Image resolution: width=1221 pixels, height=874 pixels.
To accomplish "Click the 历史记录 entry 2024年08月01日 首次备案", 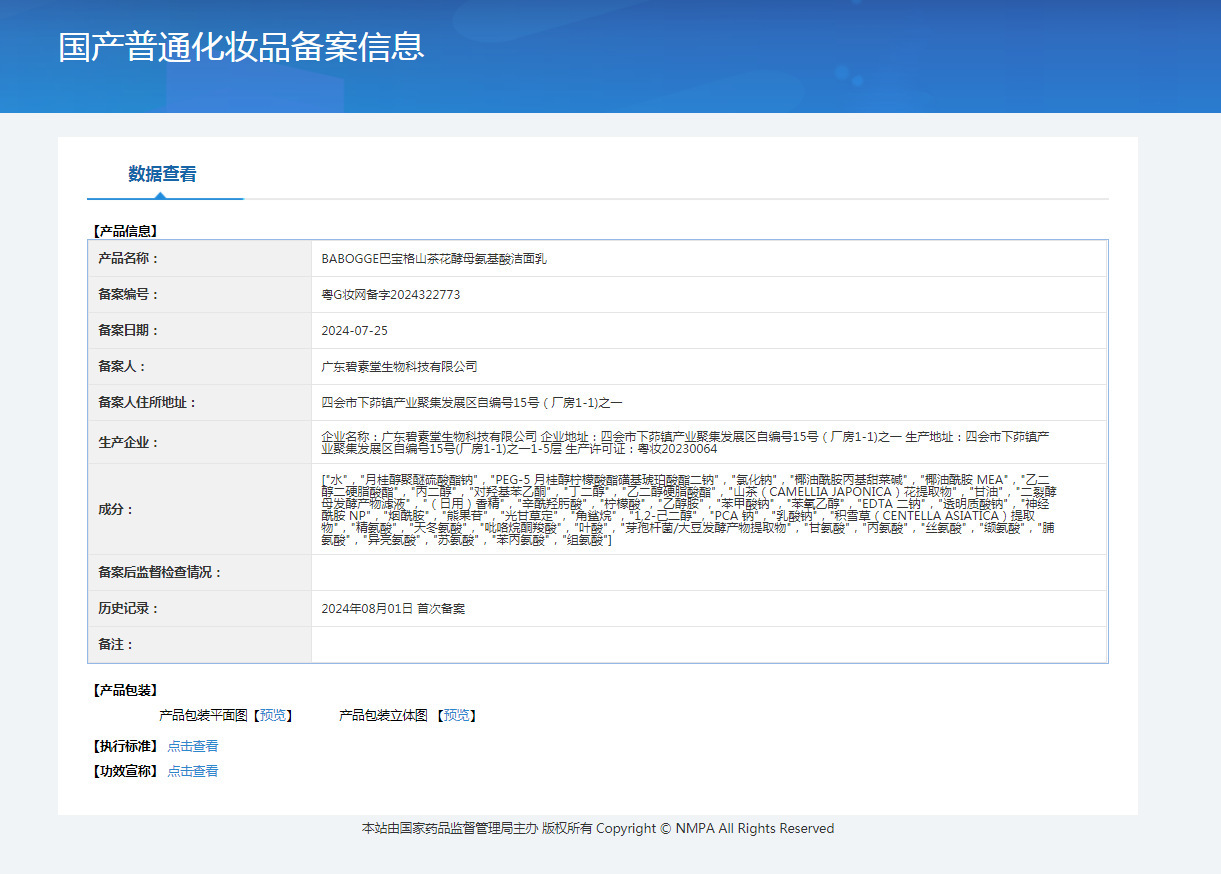I will tap(393, 608).
